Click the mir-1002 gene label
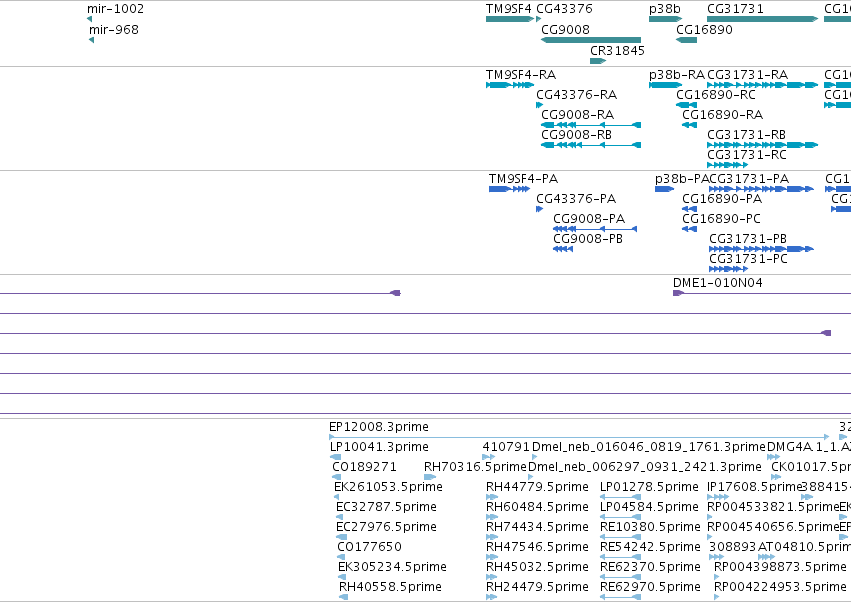 tap(116, 9)
